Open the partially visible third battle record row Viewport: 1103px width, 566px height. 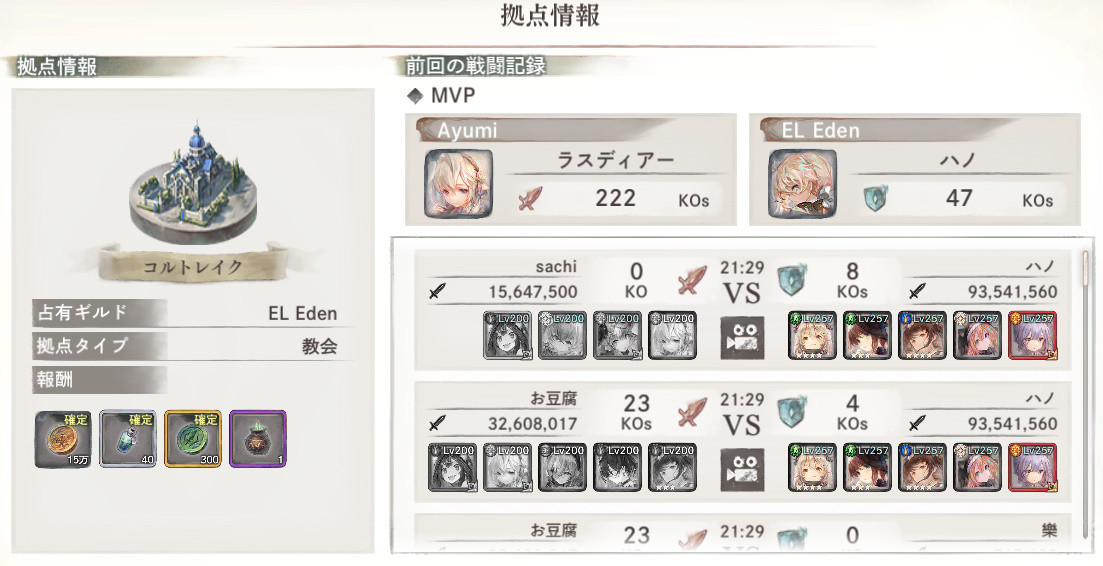[x=742, y=532]
